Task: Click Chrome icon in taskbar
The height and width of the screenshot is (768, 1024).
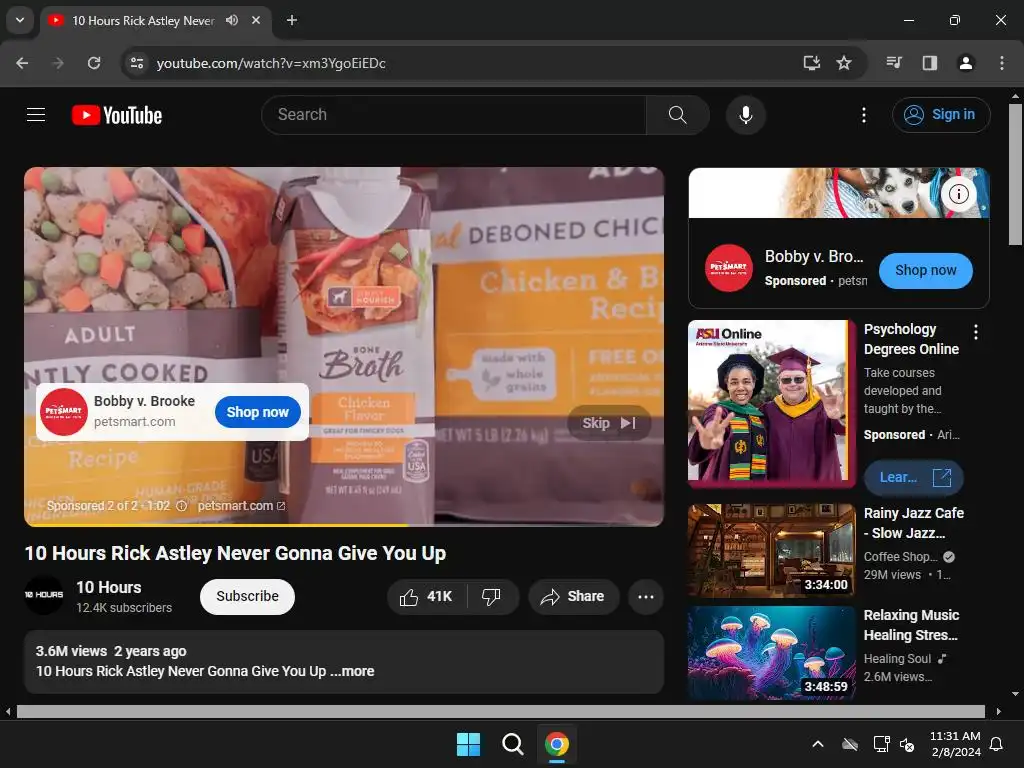Action: point(556,744)
